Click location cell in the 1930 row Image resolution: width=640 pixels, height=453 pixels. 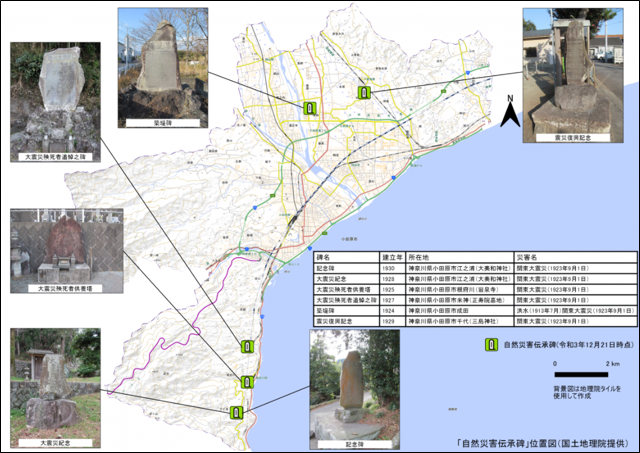coord(460,268)
